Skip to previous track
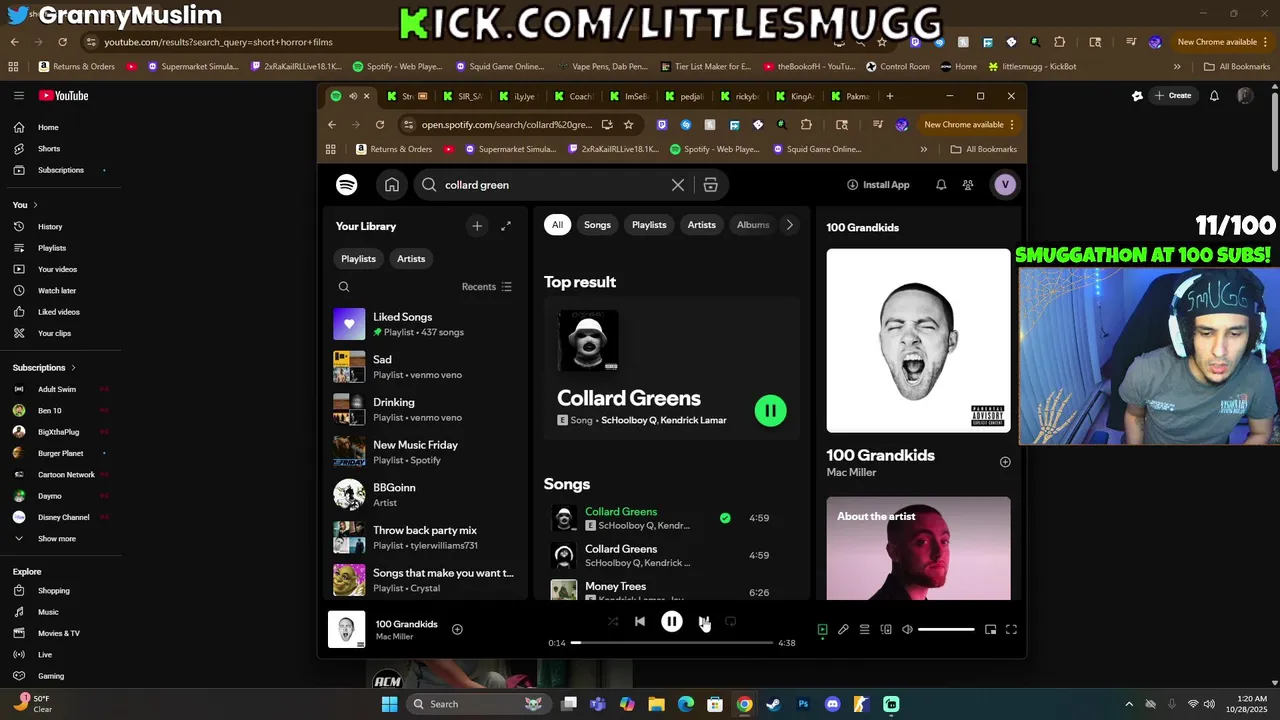This screenshot has width=1280, height=720. coord(640,622)
